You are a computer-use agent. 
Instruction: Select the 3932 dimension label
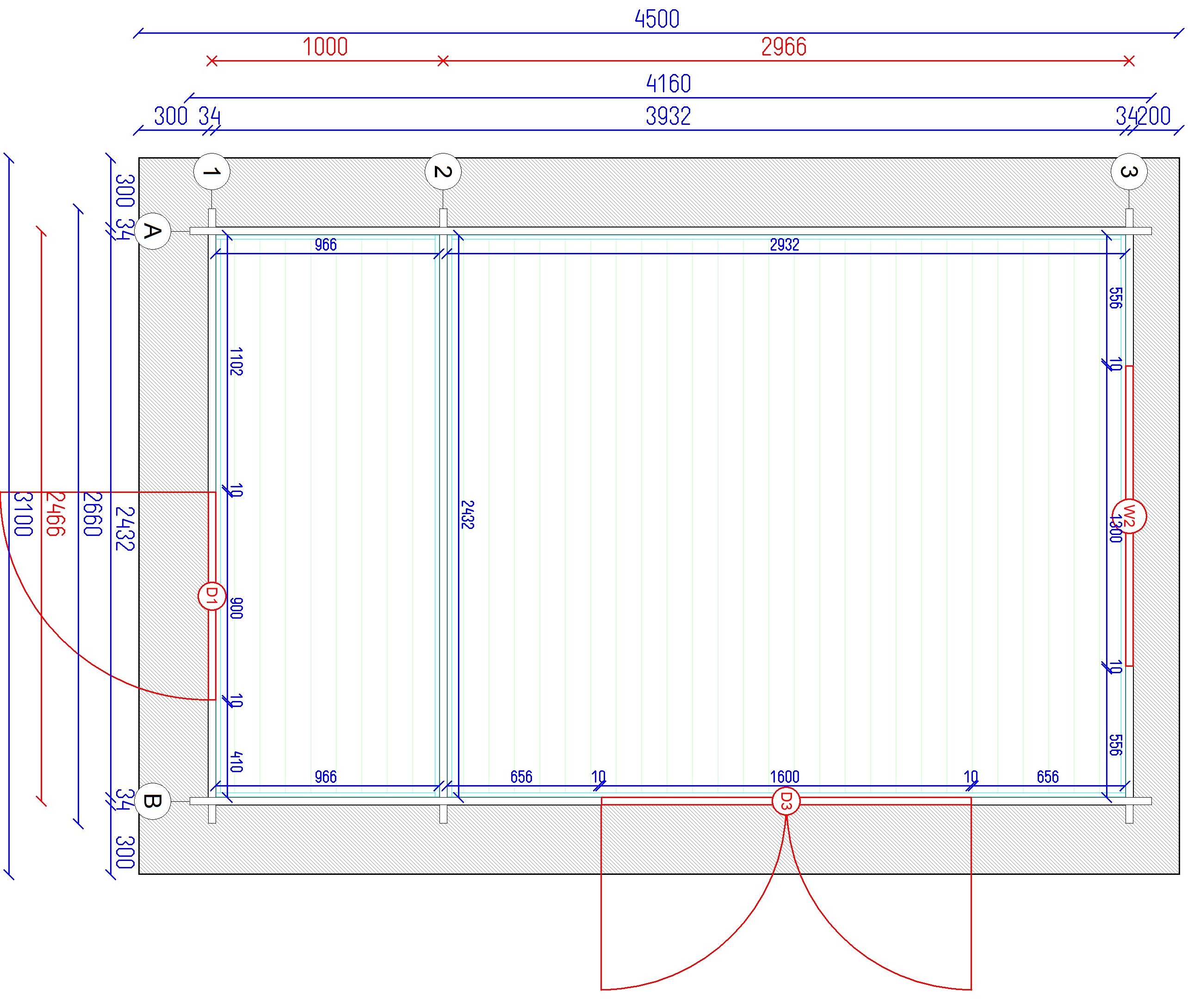[668, 117]
